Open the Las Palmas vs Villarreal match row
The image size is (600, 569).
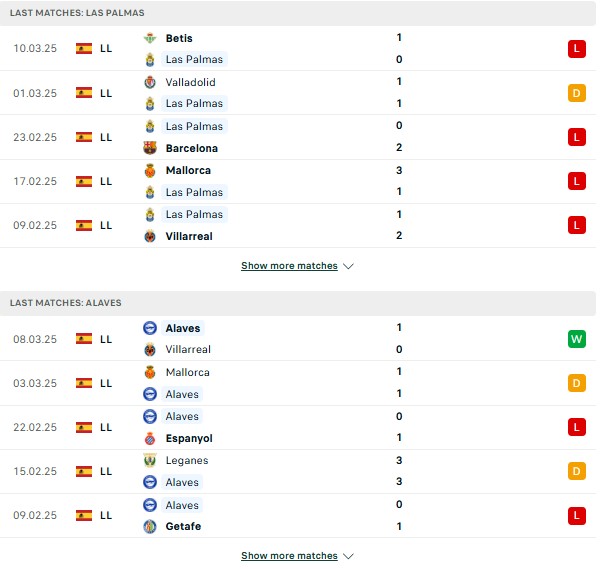pyautogui.click(x=298, y=225)
